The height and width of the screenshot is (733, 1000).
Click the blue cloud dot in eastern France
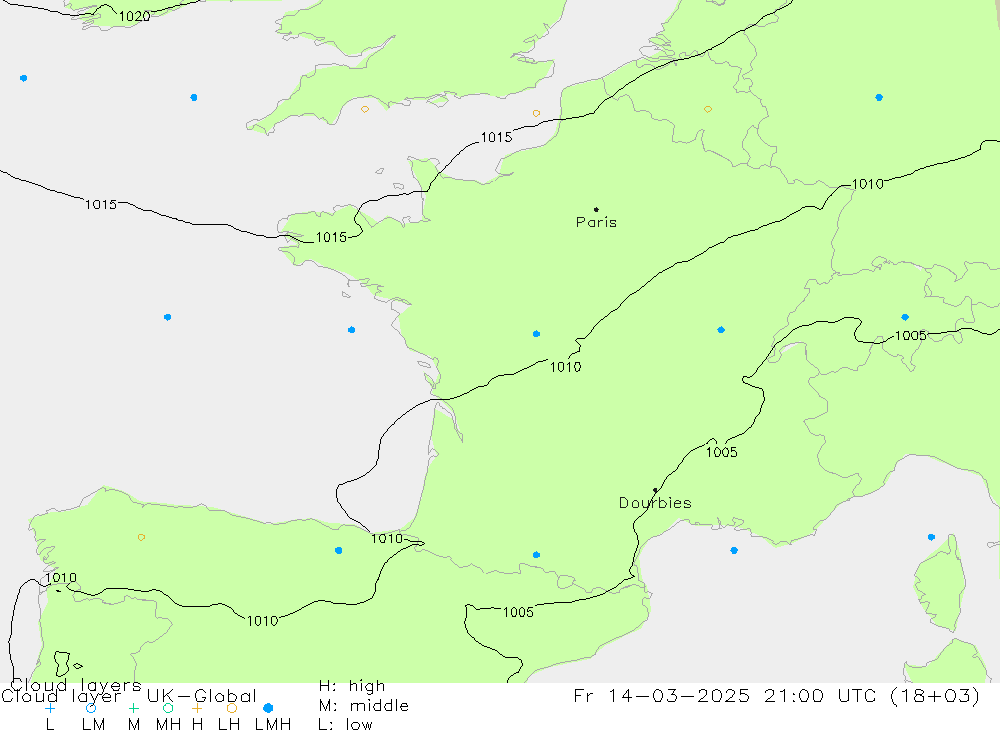721,330
